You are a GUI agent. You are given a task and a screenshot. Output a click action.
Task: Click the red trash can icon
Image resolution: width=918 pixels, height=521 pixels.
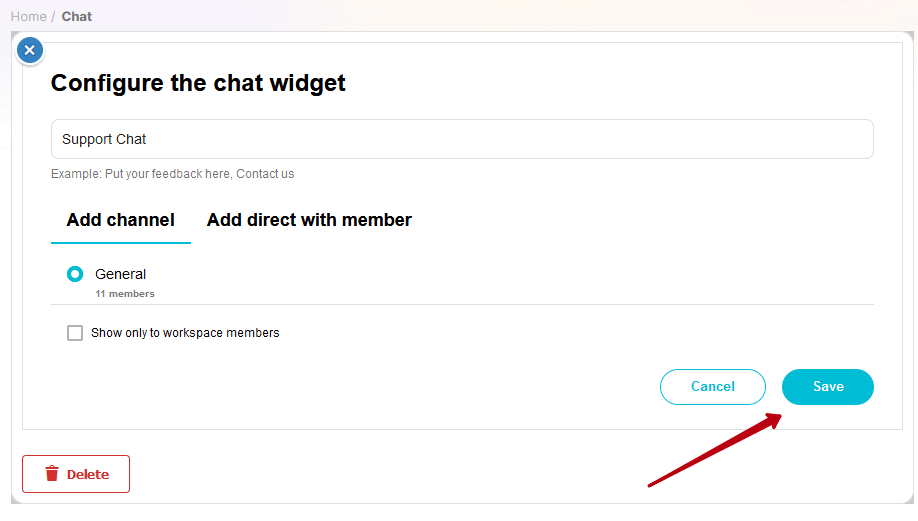tap(52, 474)
